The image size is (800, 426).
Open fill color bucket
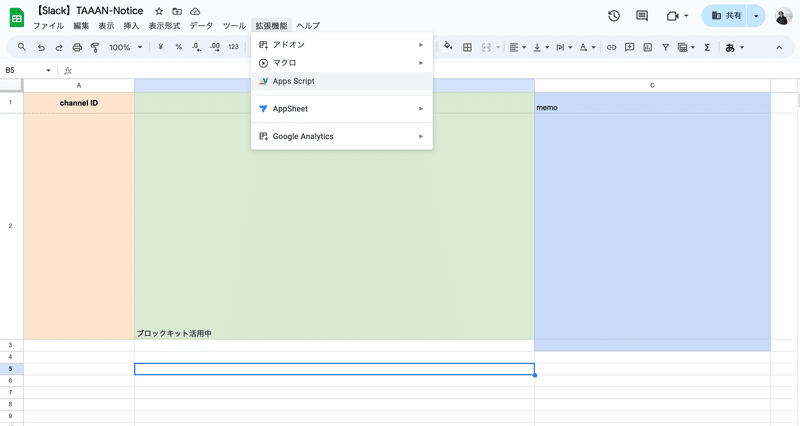point(448,46)
